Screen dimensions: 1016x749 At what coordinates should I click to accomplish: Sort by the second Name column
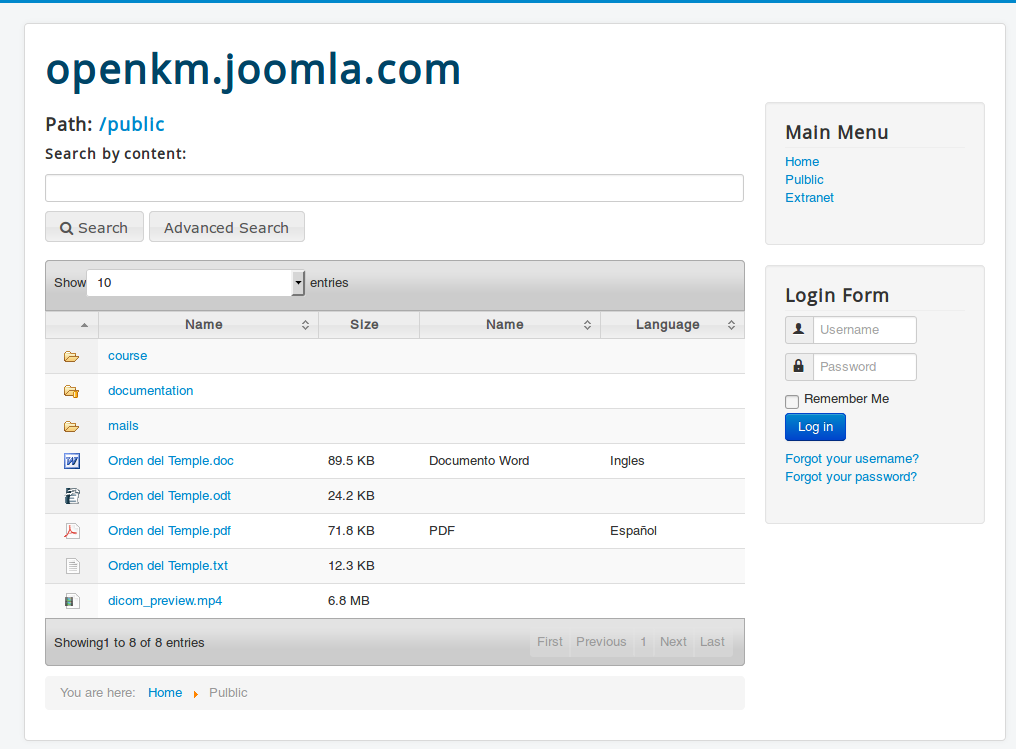tap(510, 325)
